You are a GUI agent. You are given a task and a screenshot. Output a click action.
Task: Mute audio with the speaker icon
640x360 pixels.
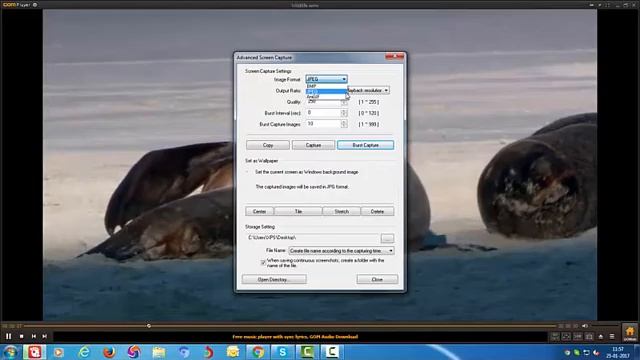tap(585, 326)
